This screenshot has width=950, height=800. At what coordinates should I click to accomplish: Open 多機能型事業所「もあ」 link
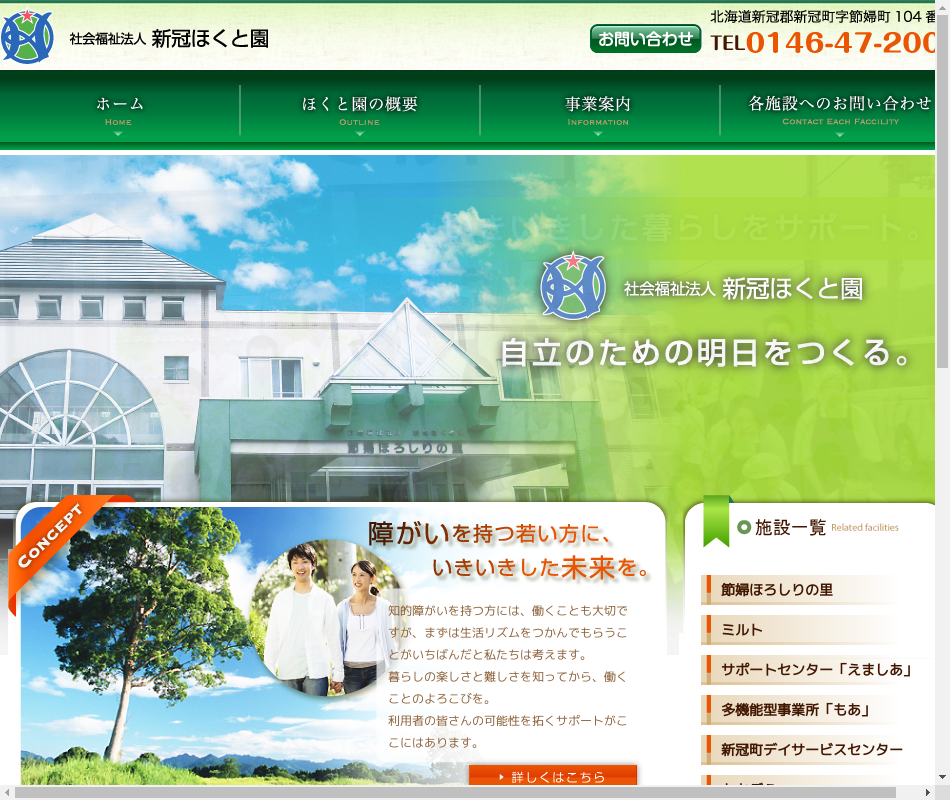[795, 710]
